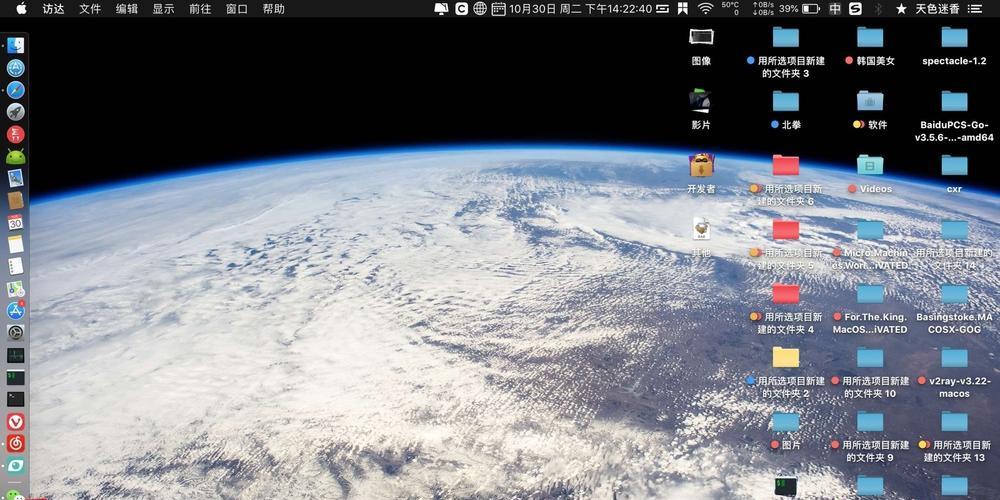Click the battery 39% indicator
The width and height of the screenshot is (1000, 500).
pyautogui.click(x=799, y=8)
